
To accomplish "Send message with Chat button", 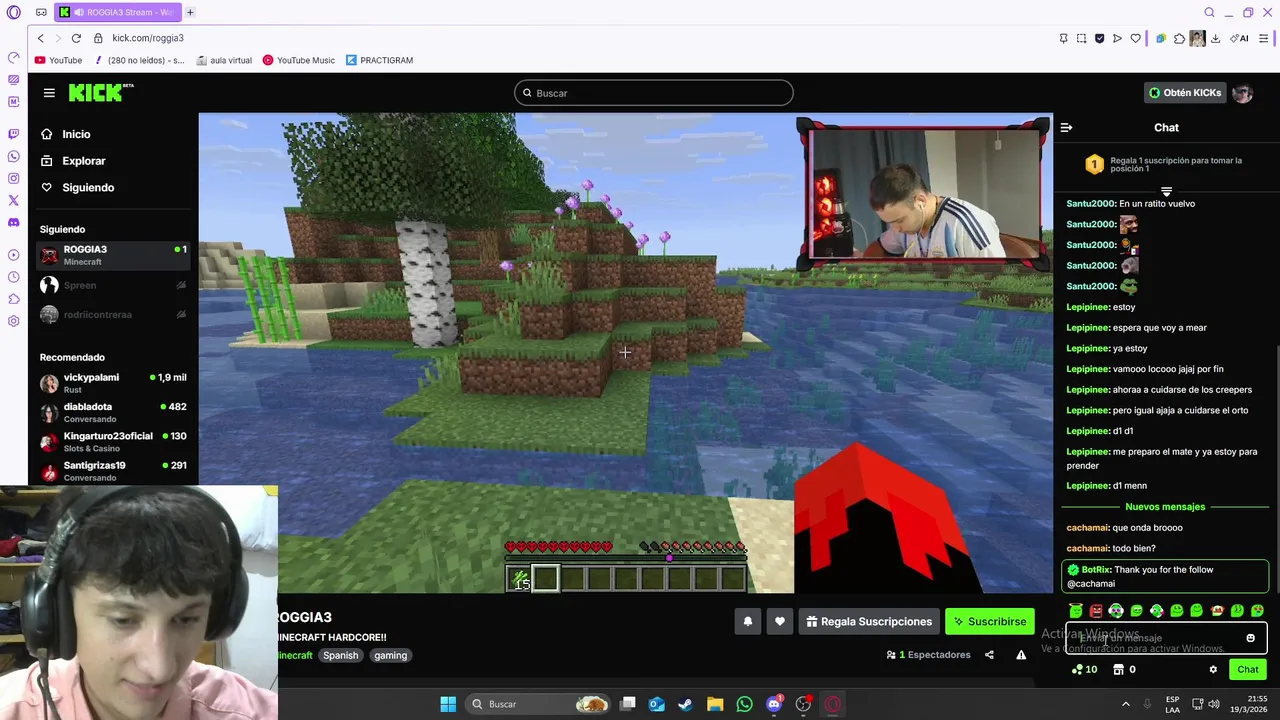I will pyautogui.click(x=1248, y=670).
